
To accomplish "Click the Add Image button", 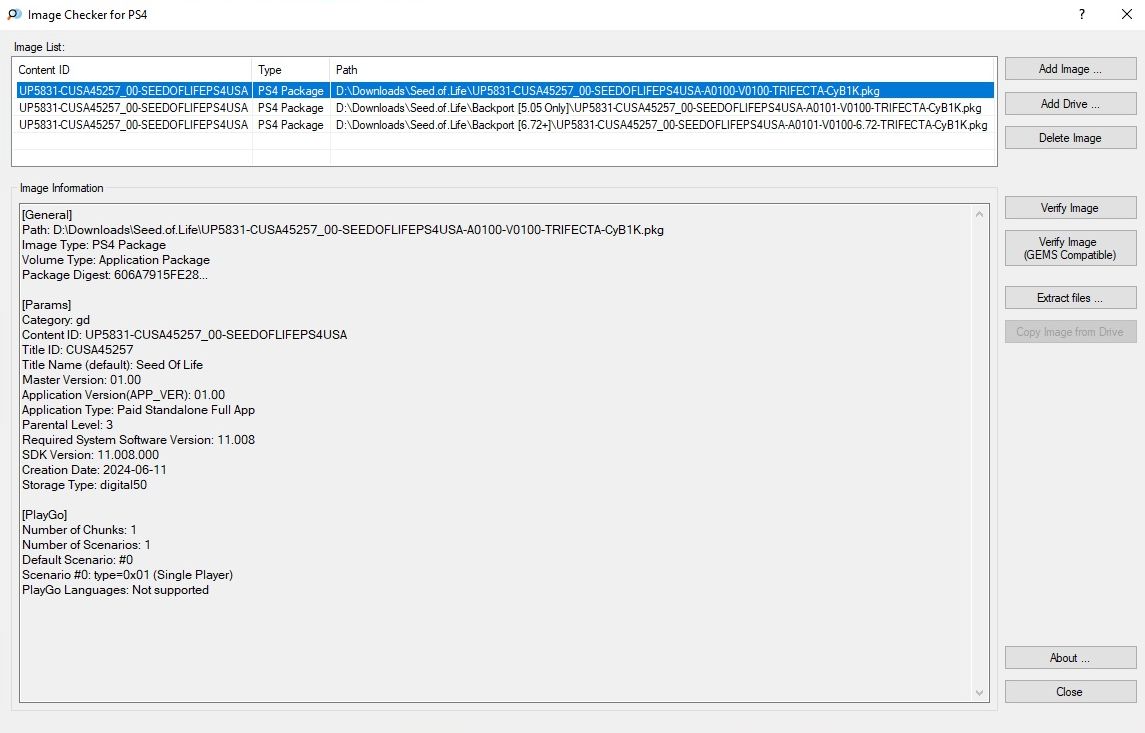I will pos(1070,69).
